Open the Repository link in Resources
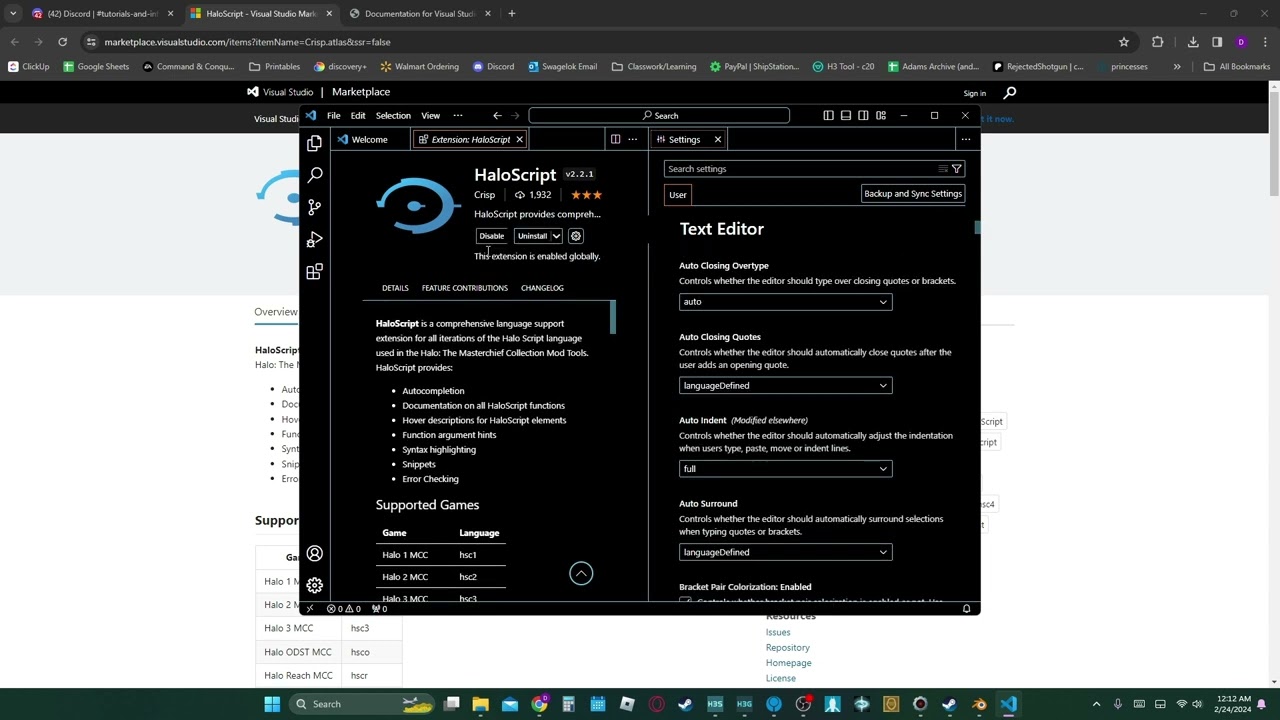Image resolution: width=1280 pixels, height=720 pixels. tap(788, 648)
